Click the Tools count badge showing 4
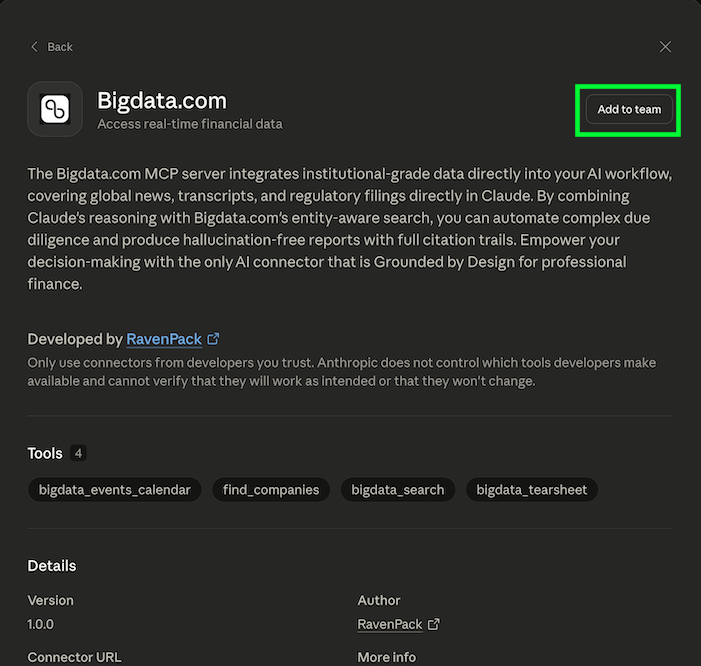Screen dimensions: 701x666 pos(78,453)
